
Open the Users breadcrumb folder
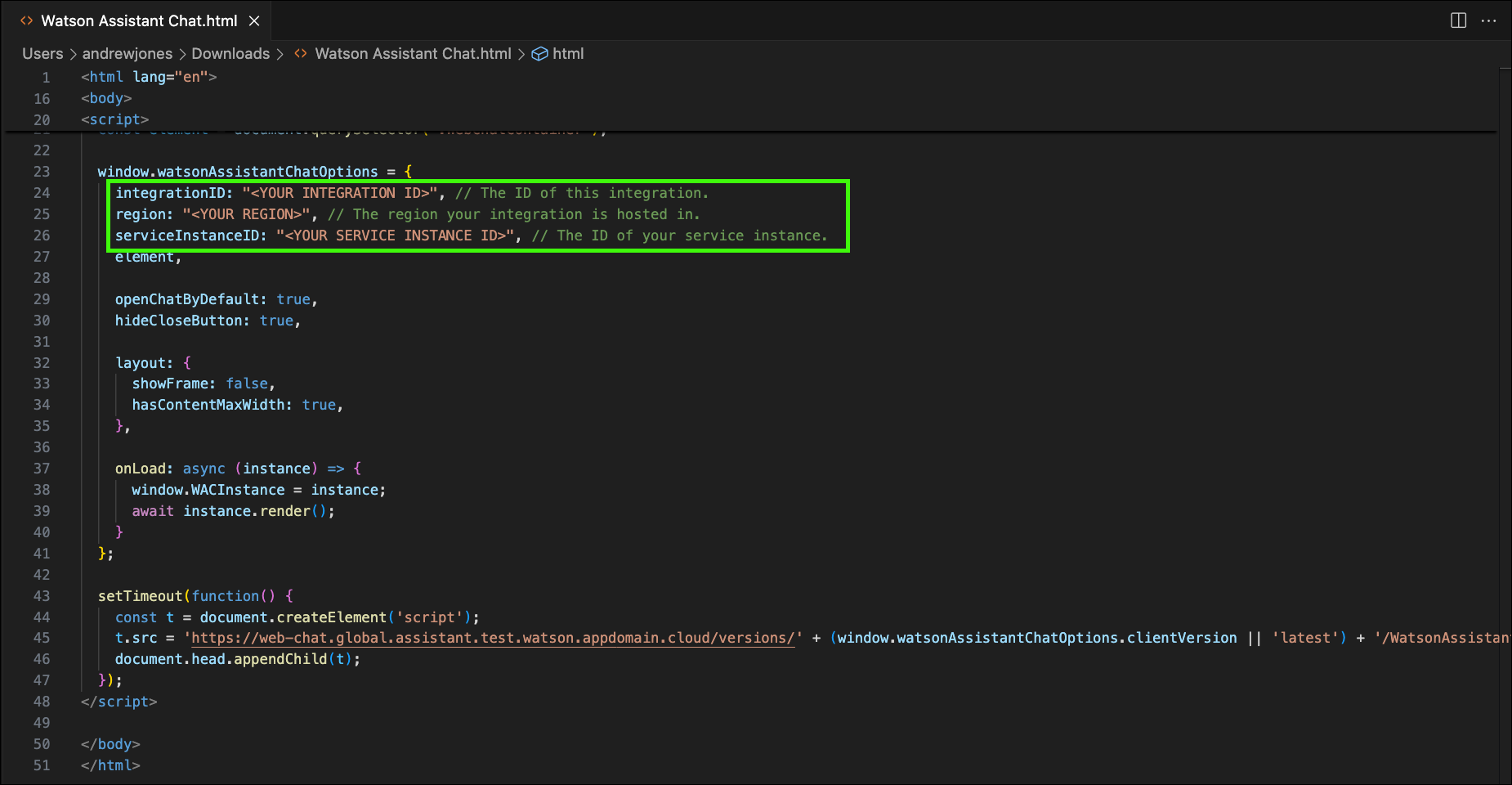coord(42,54)
